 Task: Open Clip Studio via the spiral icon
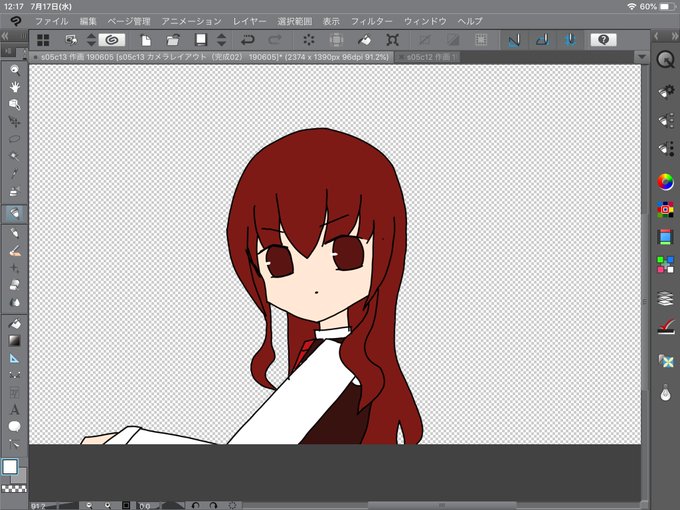click(x=112, y=40)
